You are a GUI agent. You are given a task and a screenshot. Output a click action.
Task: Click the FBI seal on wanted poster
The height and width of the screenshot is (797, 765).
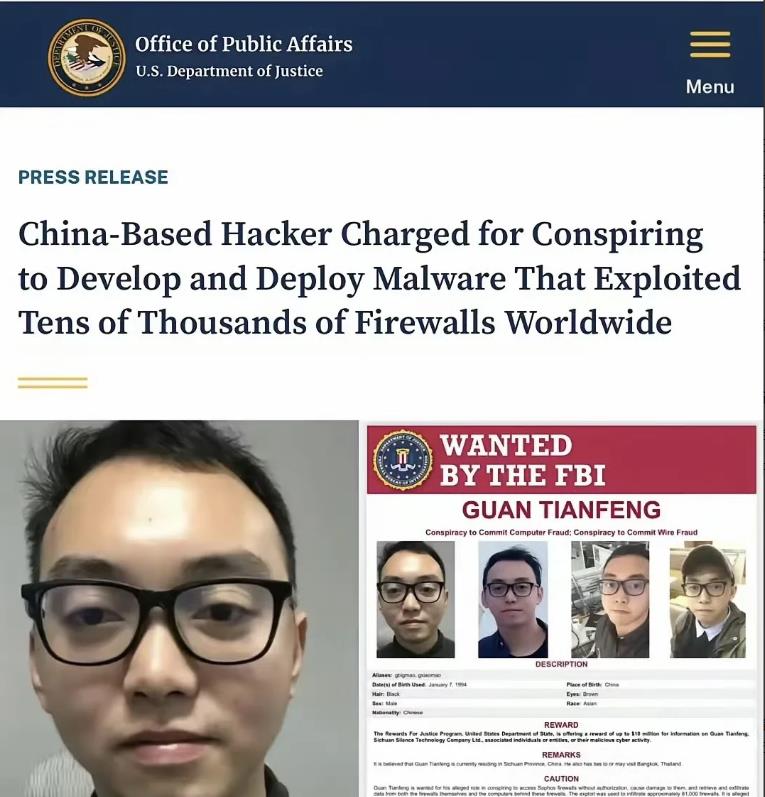(403, 460)
